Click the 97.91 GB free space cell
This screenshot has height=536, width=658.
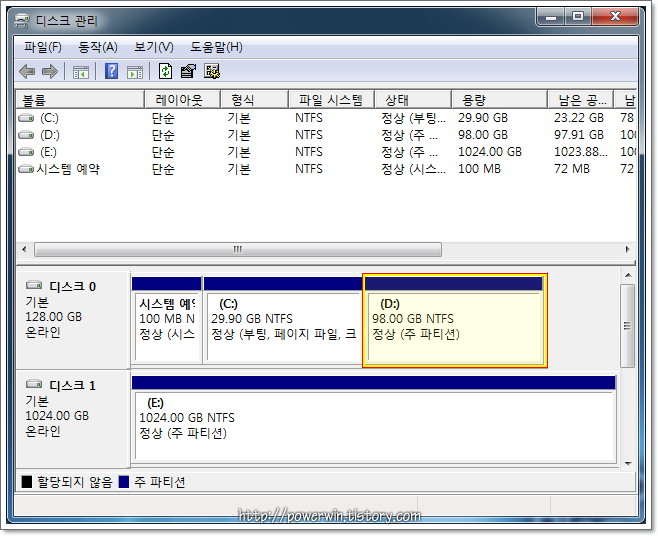click(579, 135)
